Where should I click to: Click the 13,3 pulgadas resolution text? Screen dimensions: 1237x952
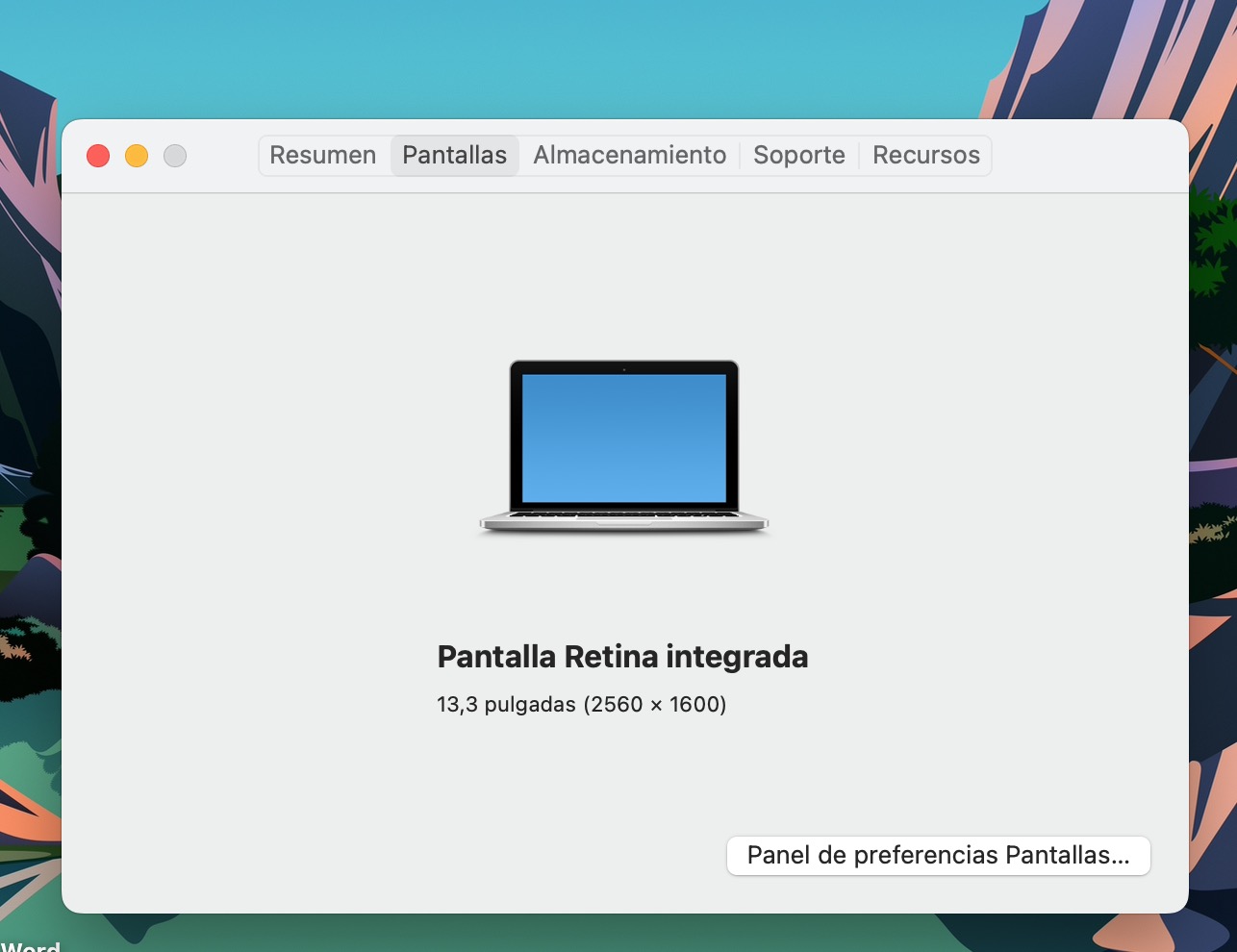point(581,705)
